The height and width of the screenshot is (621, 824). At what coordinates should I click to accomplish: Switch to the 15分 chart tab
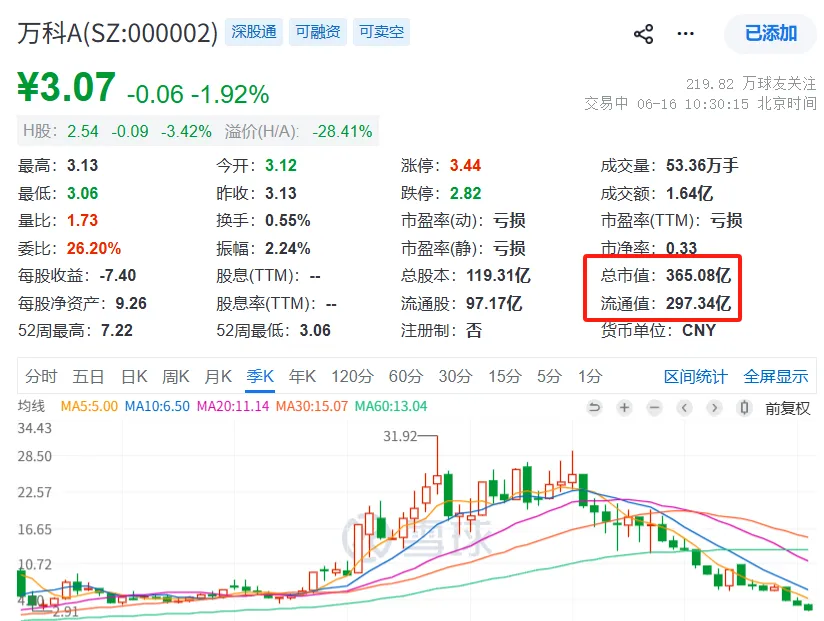click(x=504, y=376)
